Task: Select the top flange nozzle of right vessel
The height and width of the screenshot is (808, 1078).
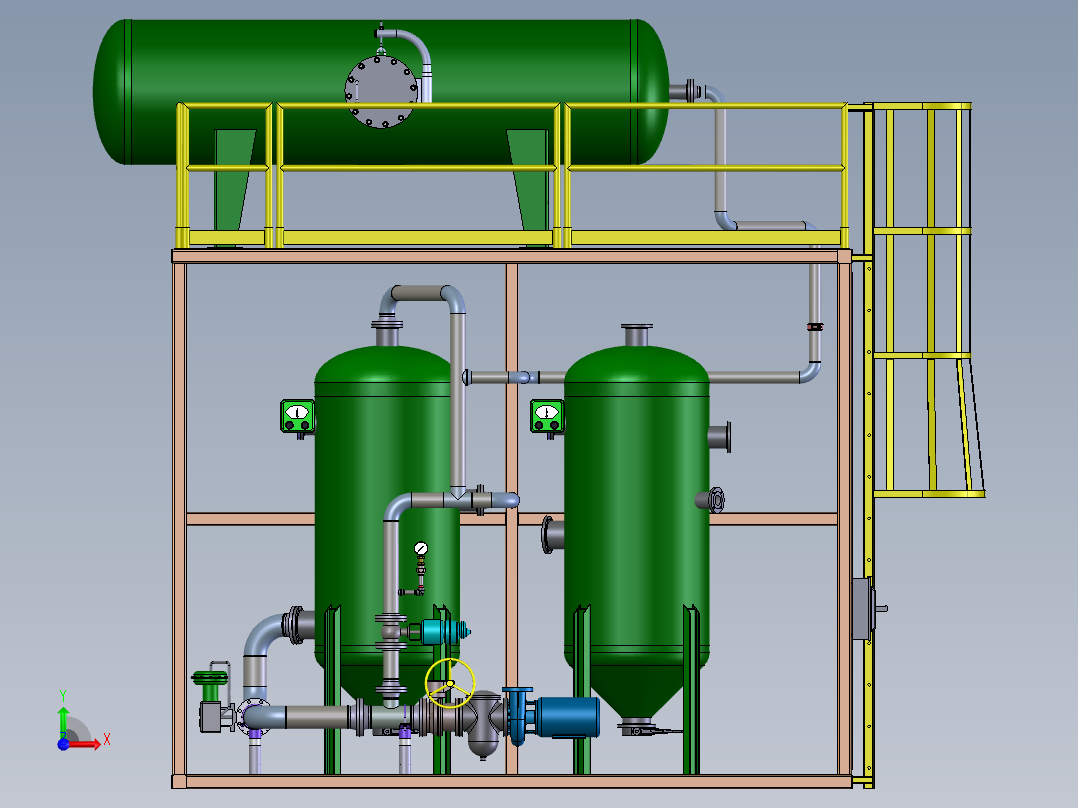Action: [x=637, y=335]
